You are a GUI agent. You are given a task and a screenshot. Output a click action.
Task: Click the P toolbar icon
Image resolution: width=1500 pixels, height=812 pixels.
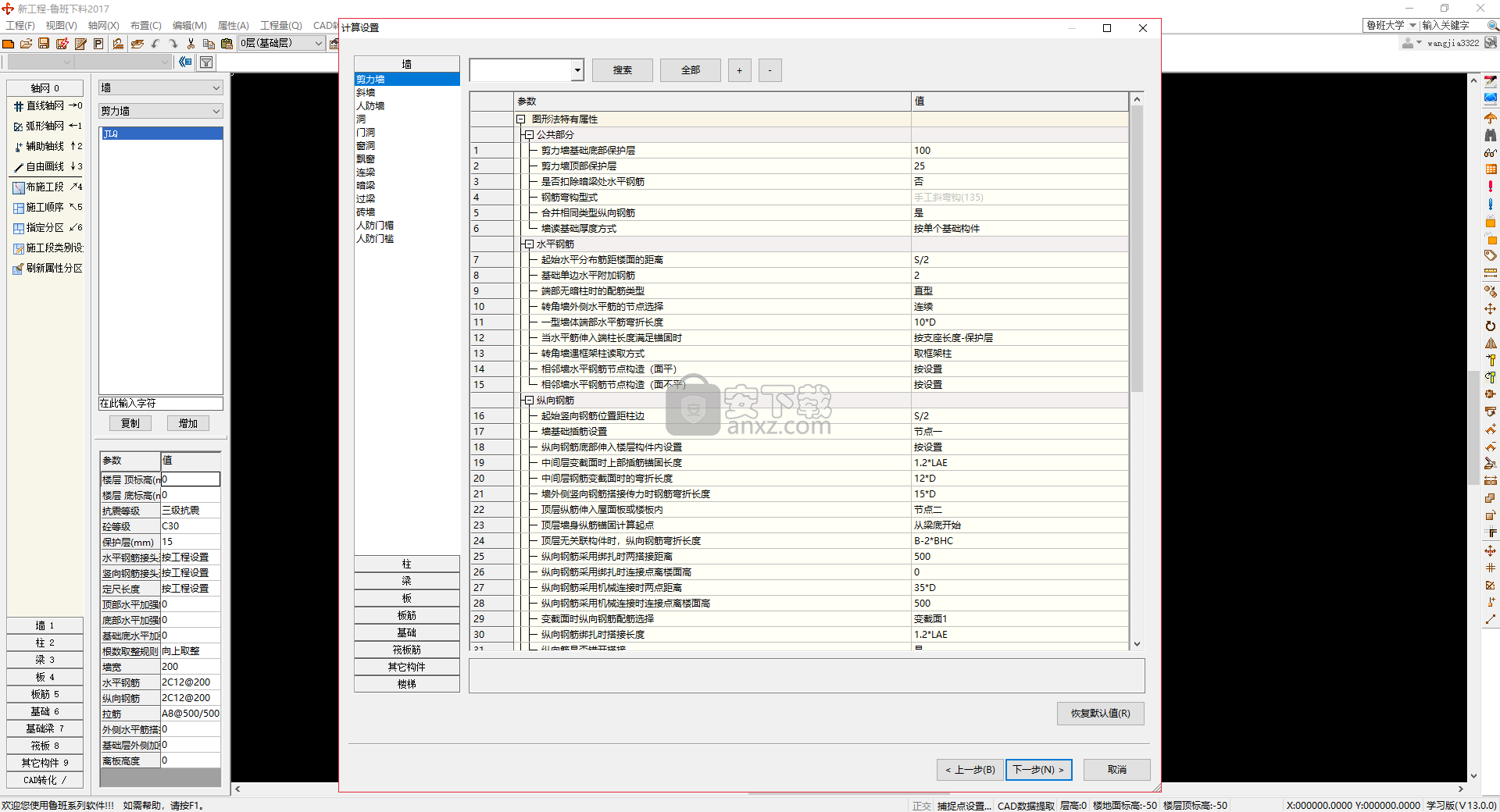[98, 44]
